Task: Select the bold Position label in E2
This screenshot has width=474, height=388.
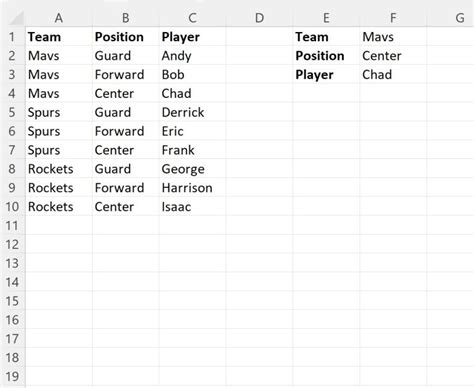Action: 320,56
